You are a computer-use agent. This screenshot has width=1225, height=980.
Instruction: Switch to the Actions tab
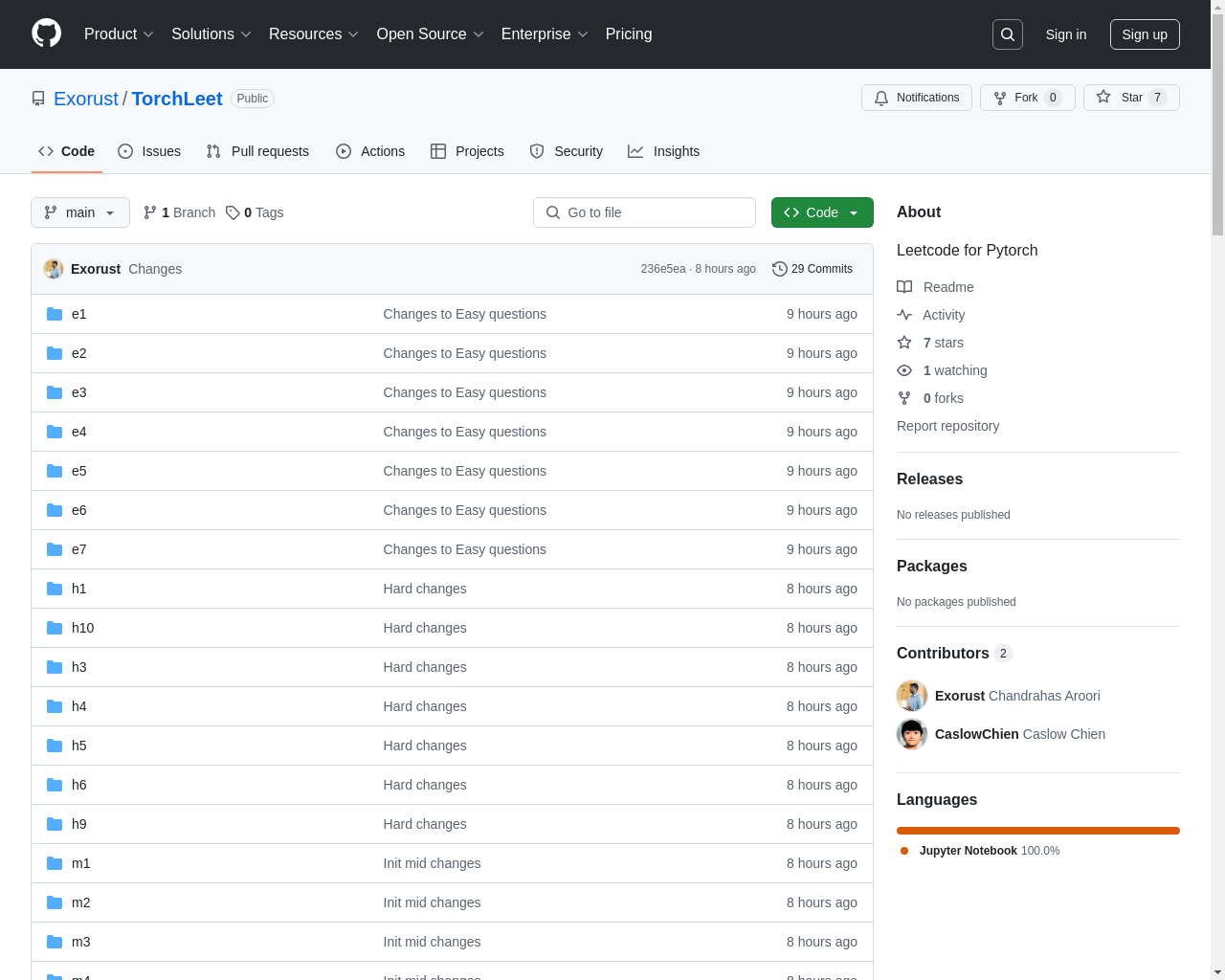click(370, 151)
